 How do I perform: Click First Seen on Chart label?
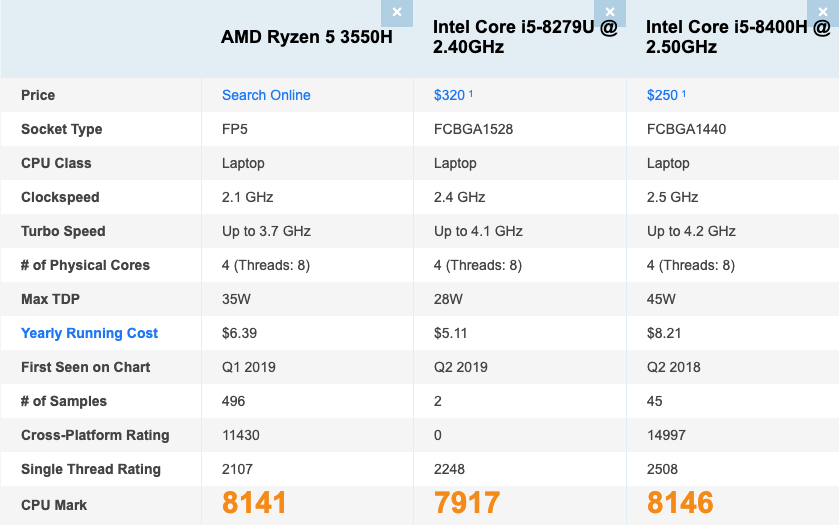coord(86,367)
